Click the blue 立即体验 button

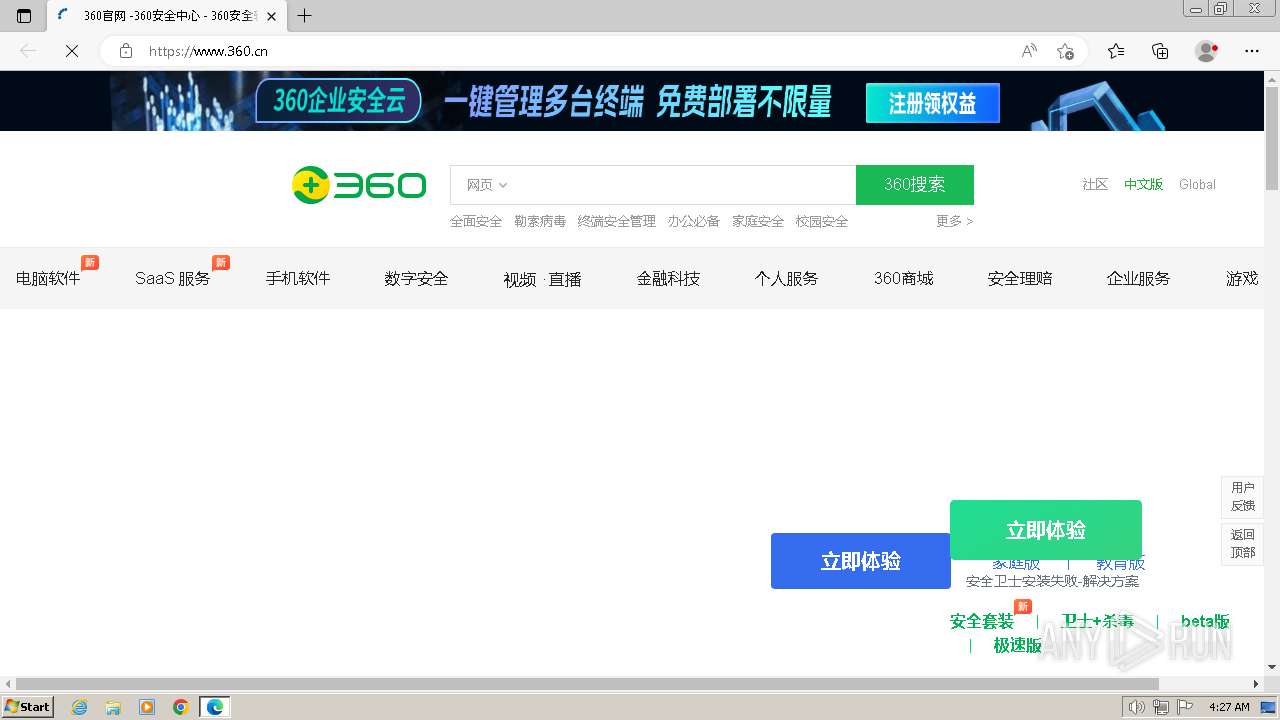point(860,561)
